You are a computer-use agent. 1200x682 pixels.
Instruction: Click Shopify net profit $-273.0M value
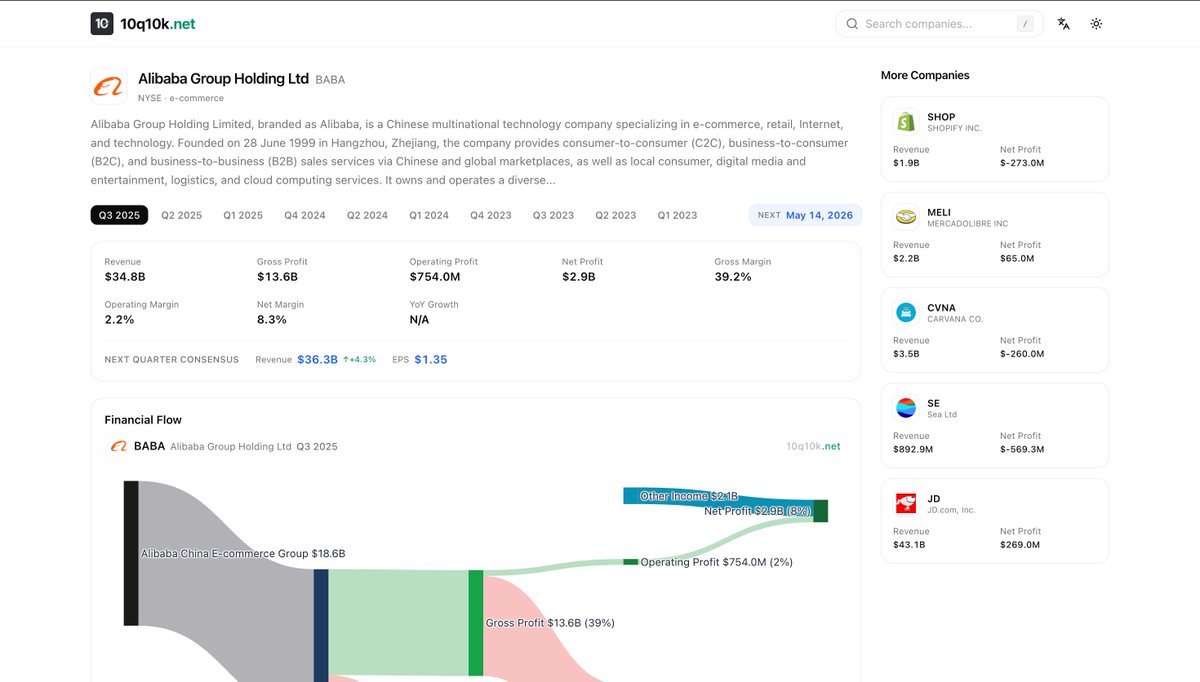1022,163
